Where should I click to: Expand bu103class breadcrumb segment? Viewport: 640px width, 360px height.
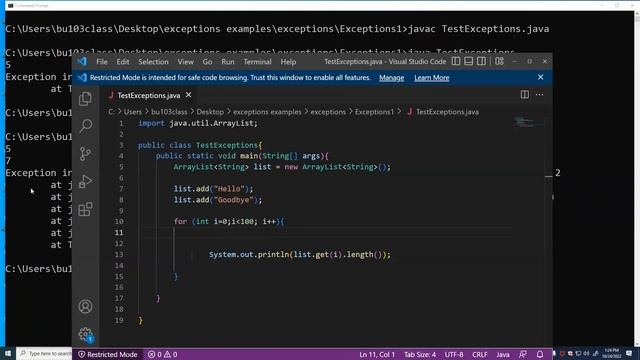(169, 111)
